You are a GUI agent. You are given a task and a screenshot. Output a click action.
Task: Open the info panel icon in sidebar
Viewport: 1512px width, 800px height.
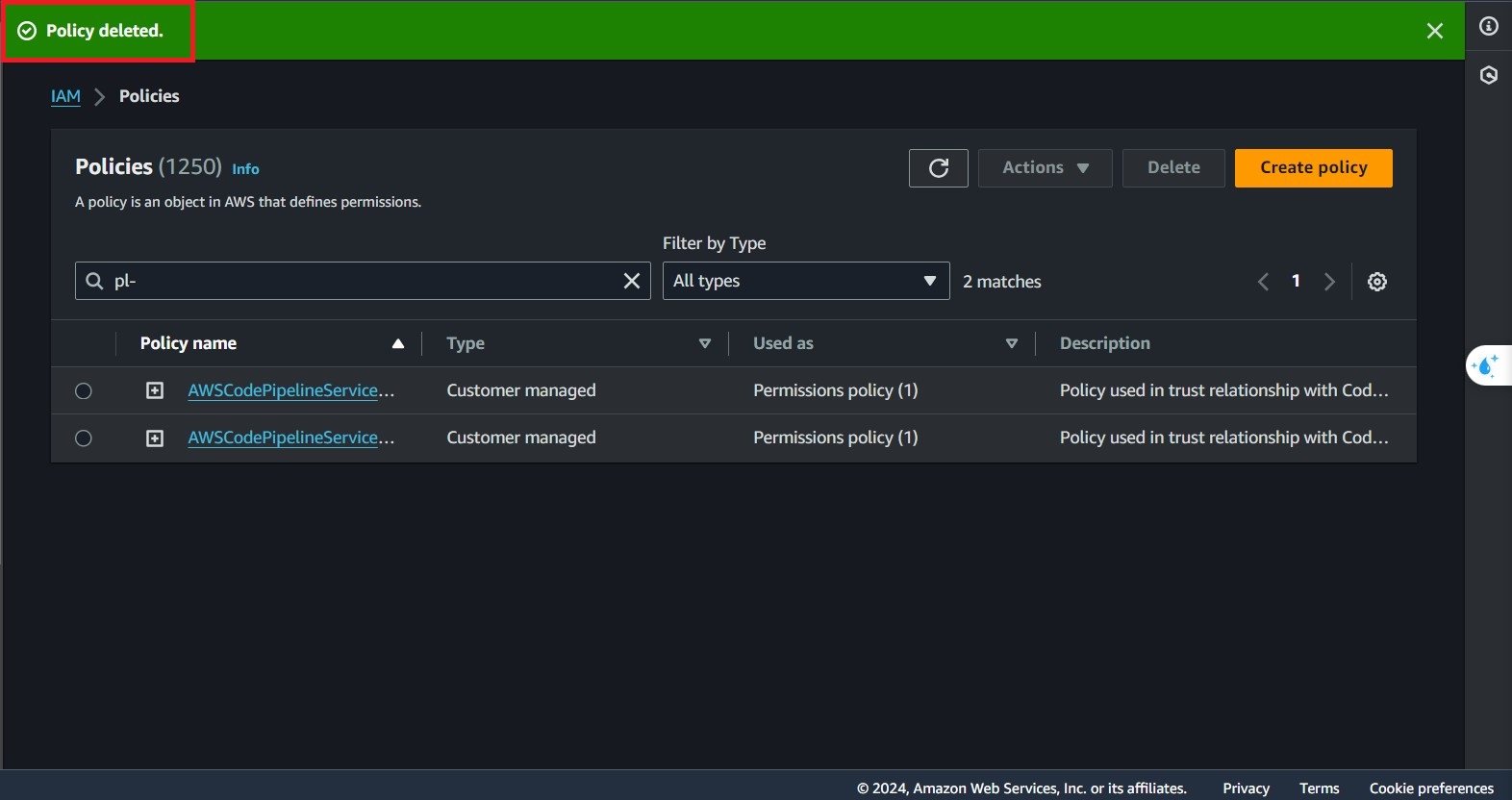coord(1488,26)
